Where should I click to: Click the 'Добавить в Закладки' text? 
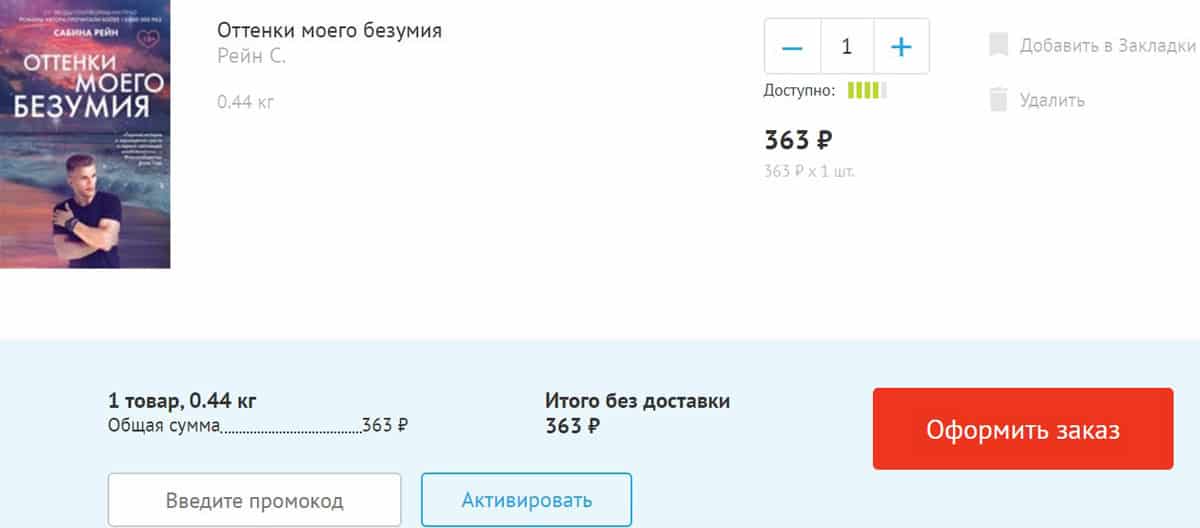click(1107, 45)
